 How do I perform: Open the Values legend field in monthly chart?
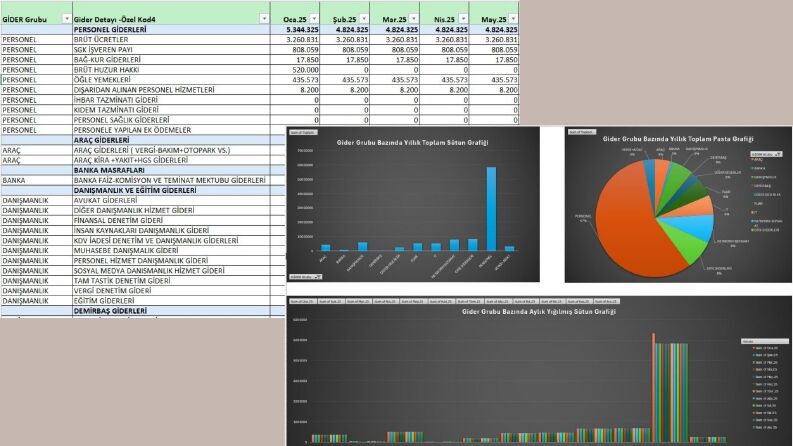click(764, 341)
